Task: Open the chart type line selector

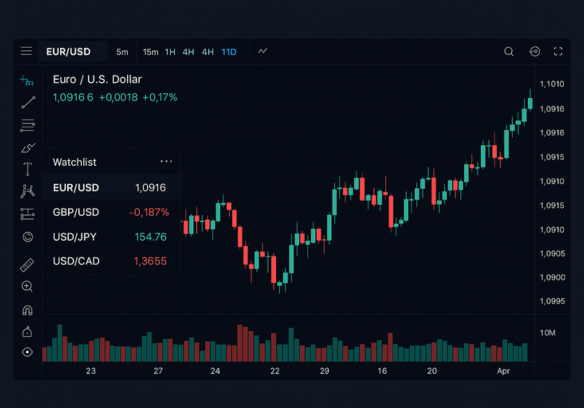Action: (263, 51)
